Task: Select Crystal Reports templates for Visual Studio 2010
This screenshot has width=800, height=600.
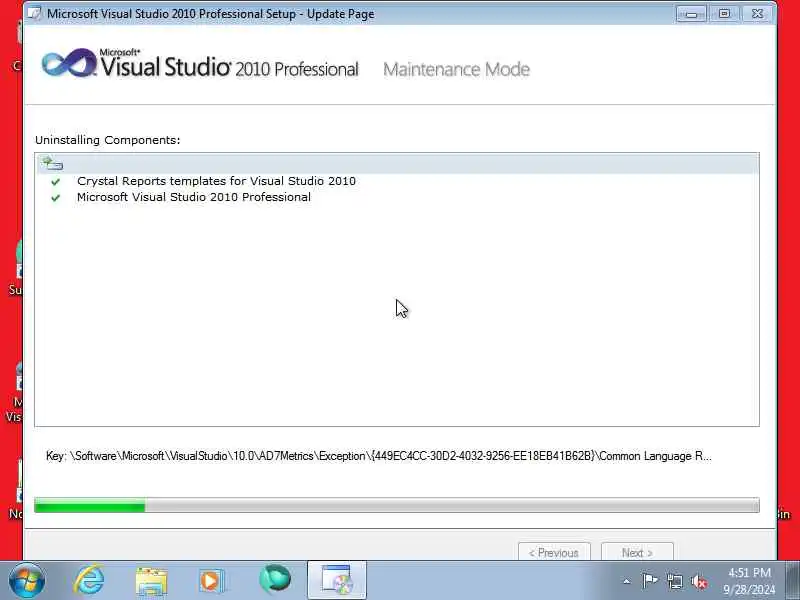Action: click(x=216, y=181)
